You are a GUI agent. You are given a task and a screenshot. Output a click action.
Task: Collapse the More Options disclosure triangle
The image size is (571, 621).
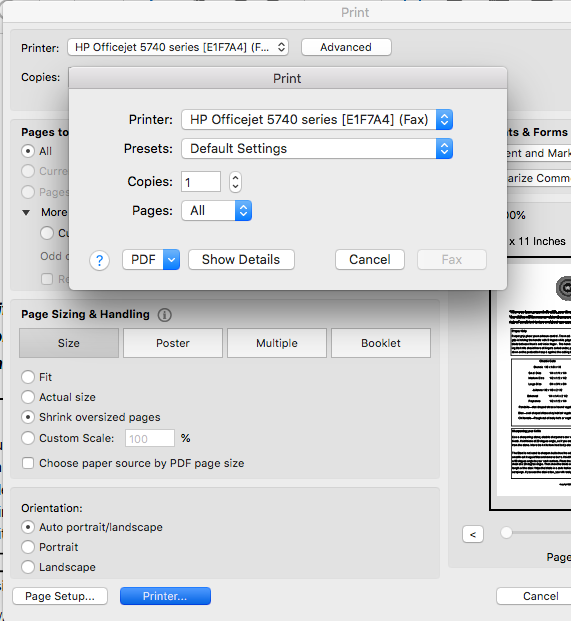coord(26,213)
